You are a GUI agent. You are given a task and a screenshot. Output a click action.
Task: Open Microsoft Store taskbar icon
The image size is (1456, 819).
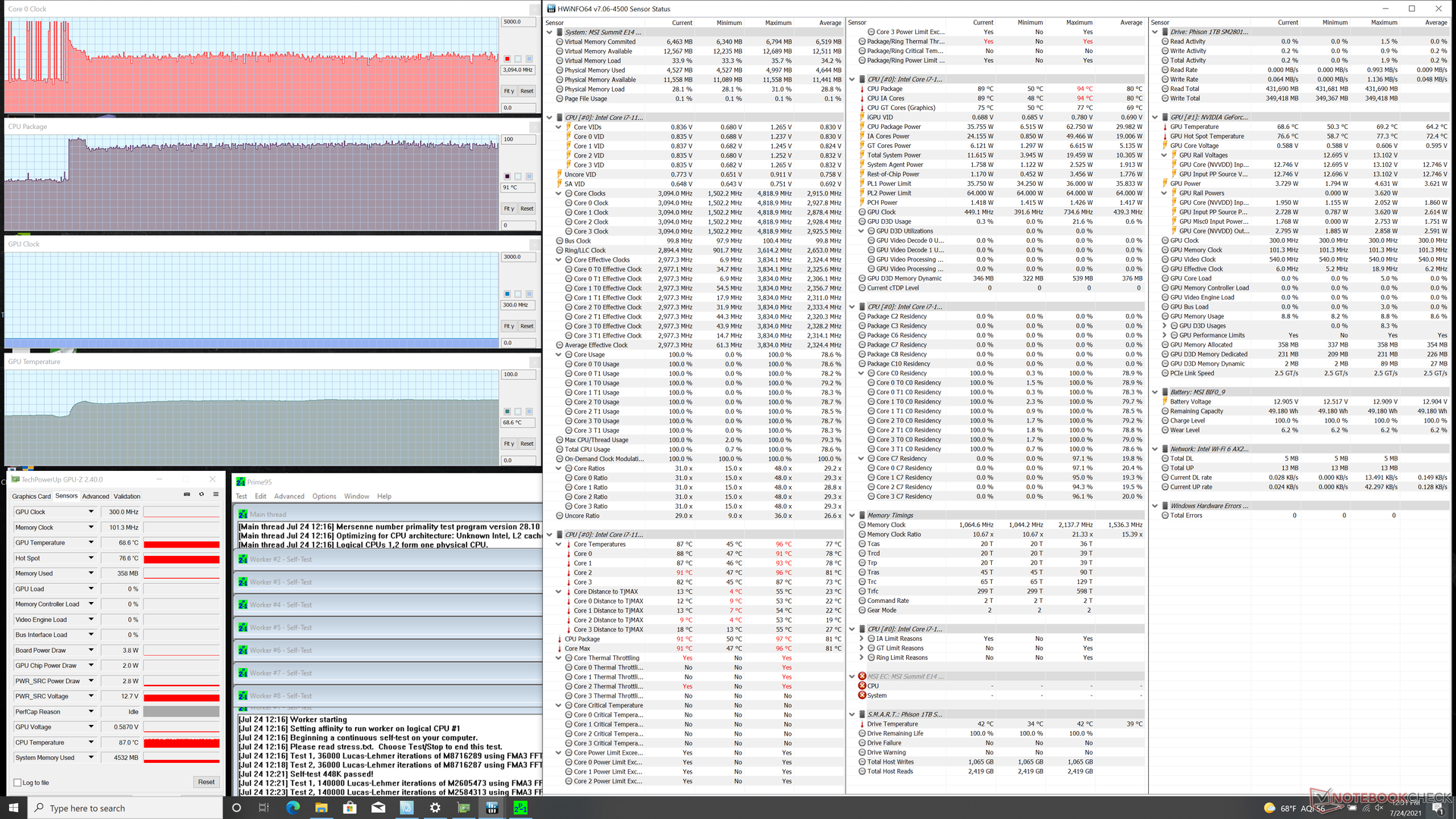350,808
